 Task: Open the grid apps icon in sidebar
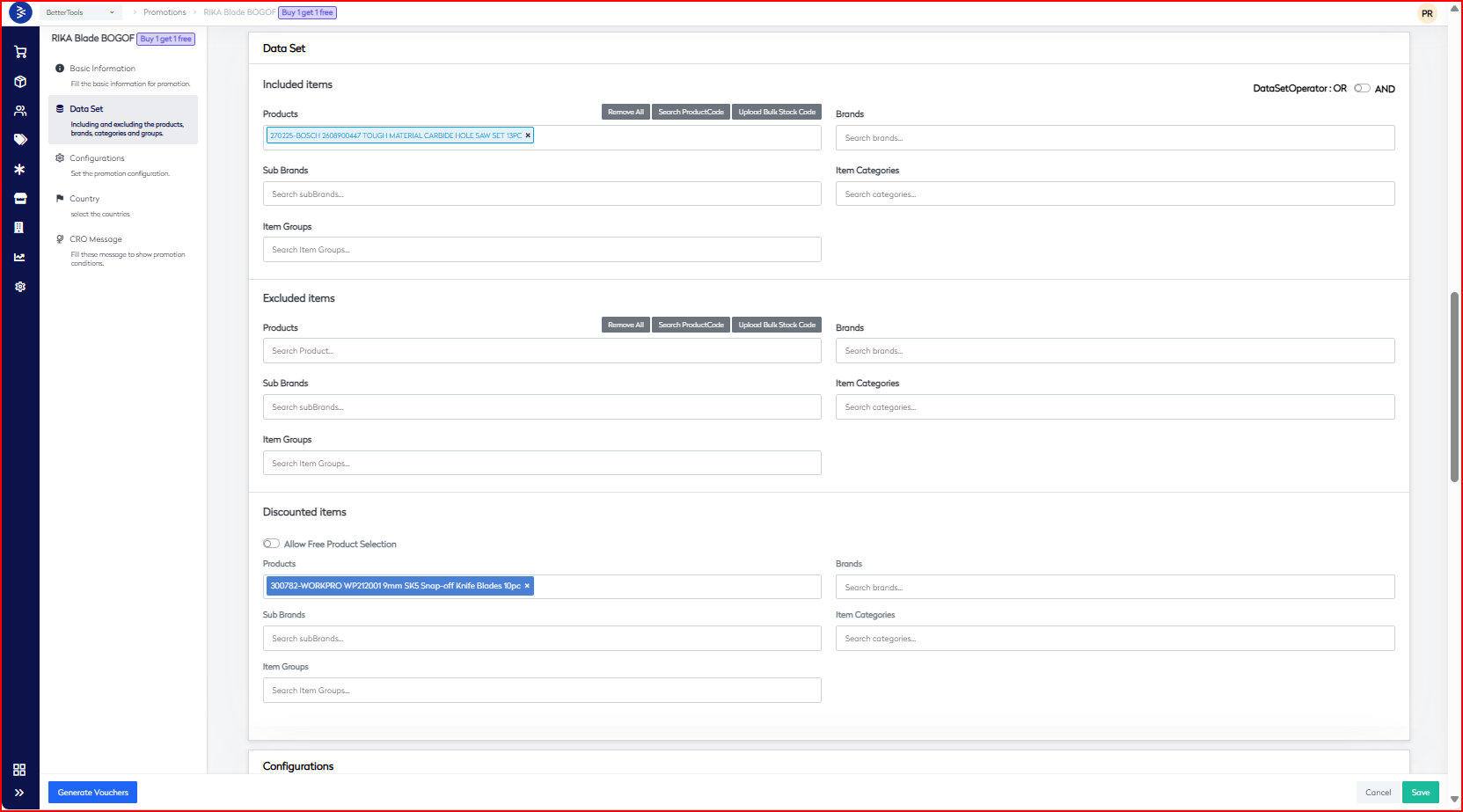pyautogui.click(x=19, y=770)
